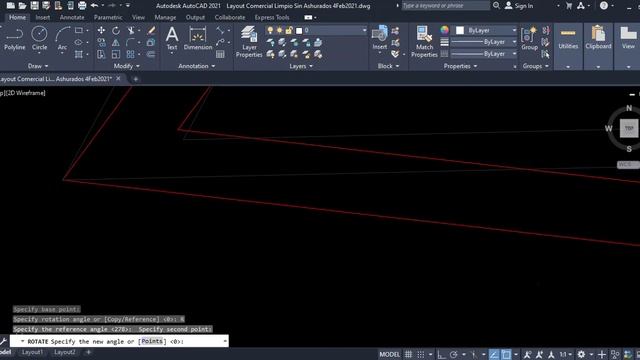Viewport: 640px width, 360px height.
Task: Open the annotation scale 1:1 dropdown
Action: [x=565, y=354]
